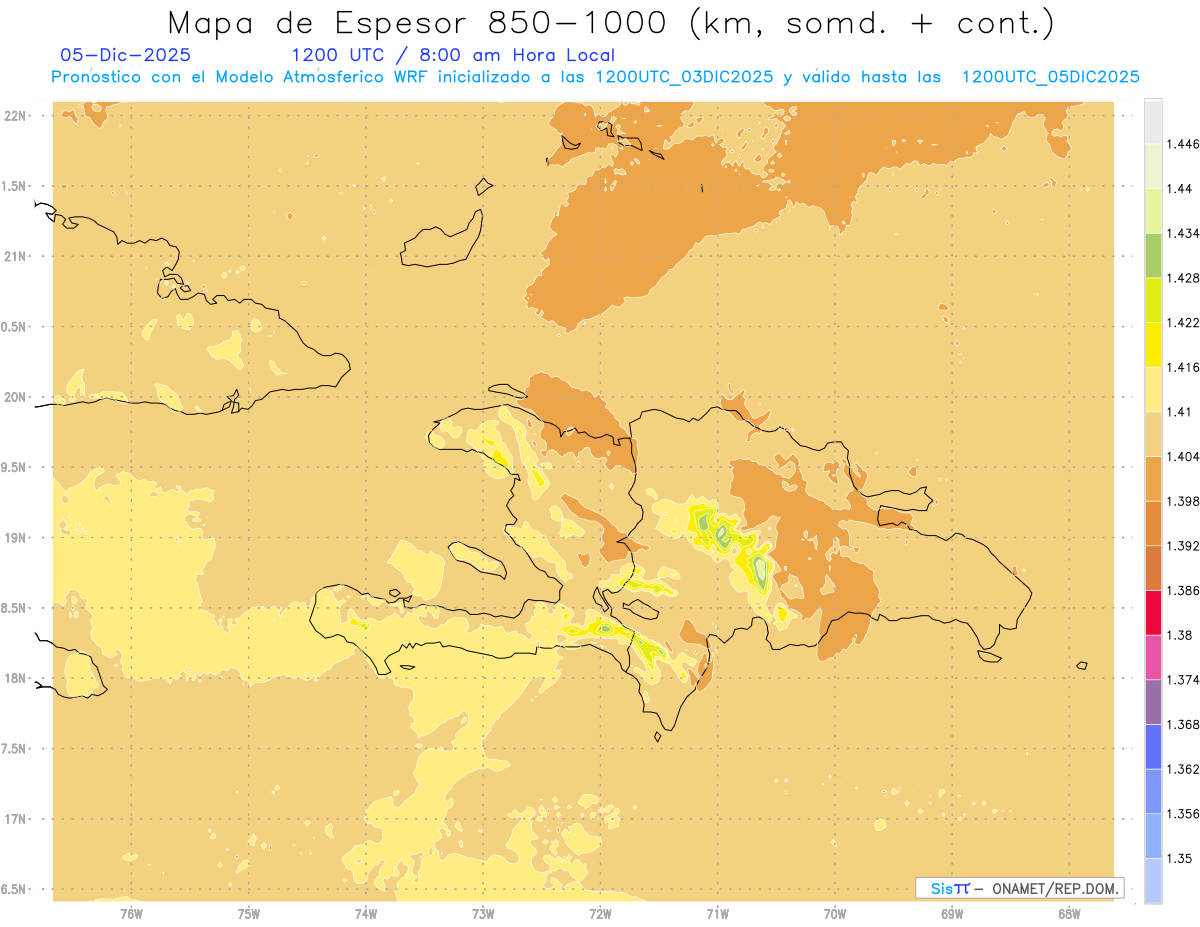Click the latitude axis label "22N"
This screenshot has height=927, width=1200.
click(x=14, y=116)
